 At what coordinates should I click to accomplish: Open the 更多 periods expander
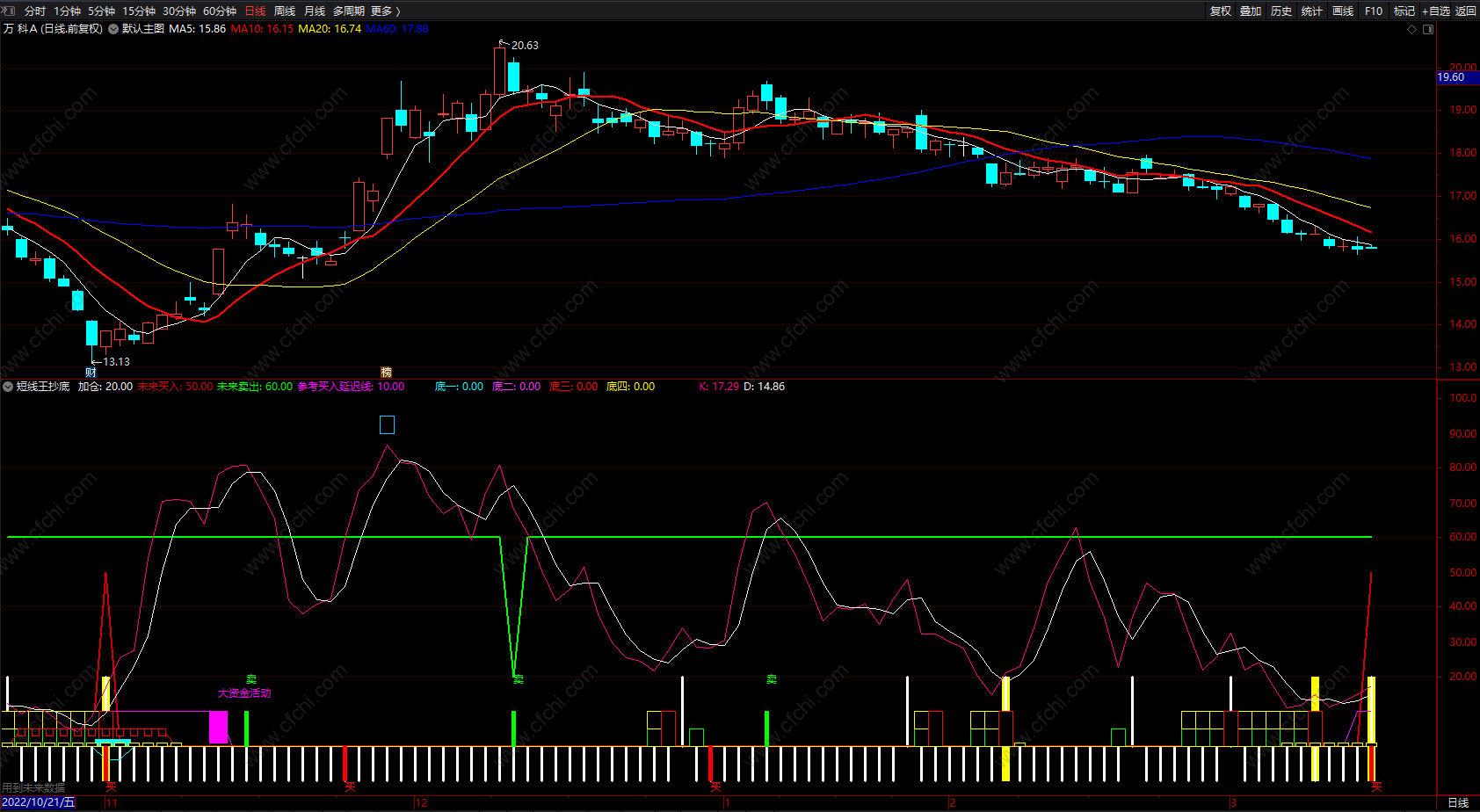point(385,11)
